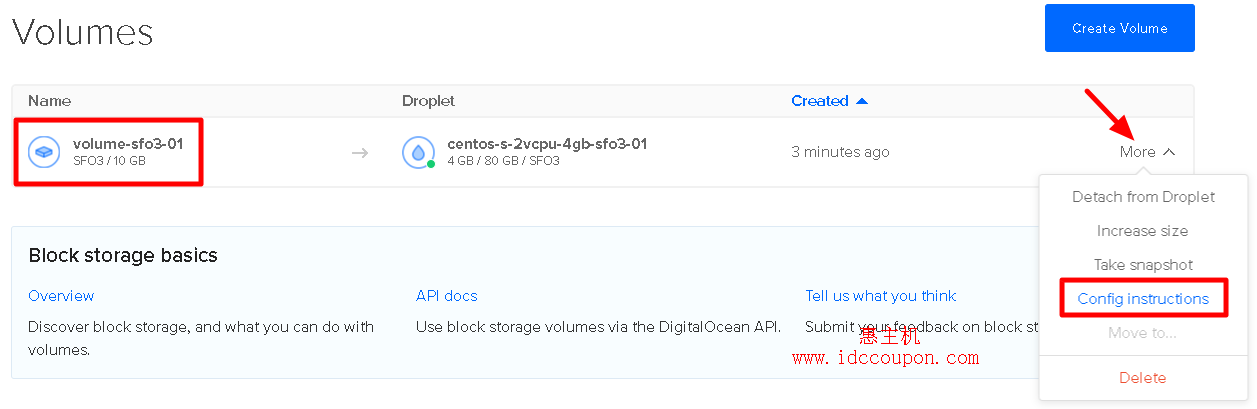The height and width of the screenshot is (409, 1257).
Task: Click the Tell us what you think link
Action: click(880, 296)
